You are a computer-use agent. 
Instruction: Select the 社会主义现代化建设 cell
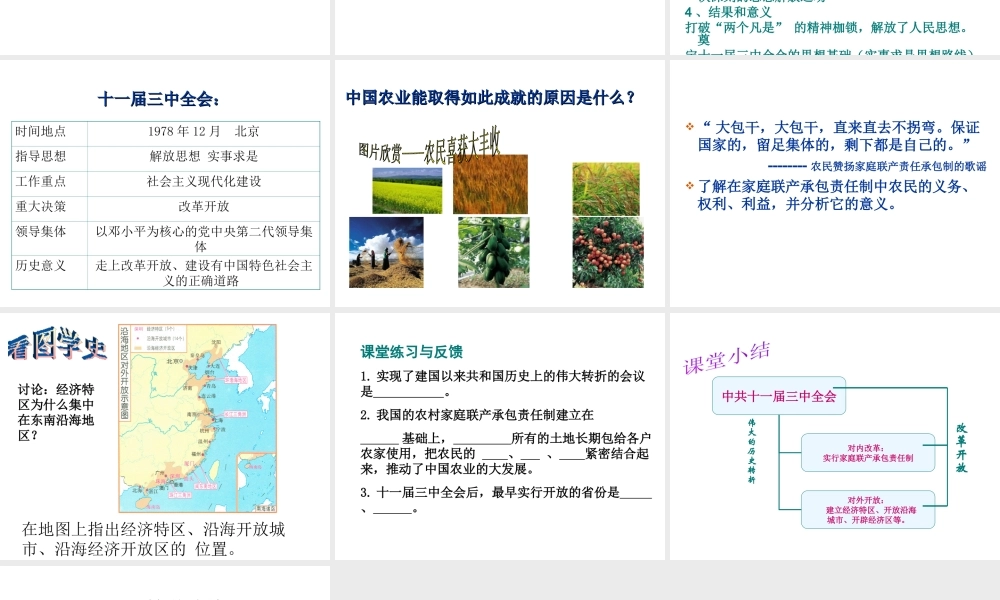point(203,182)
